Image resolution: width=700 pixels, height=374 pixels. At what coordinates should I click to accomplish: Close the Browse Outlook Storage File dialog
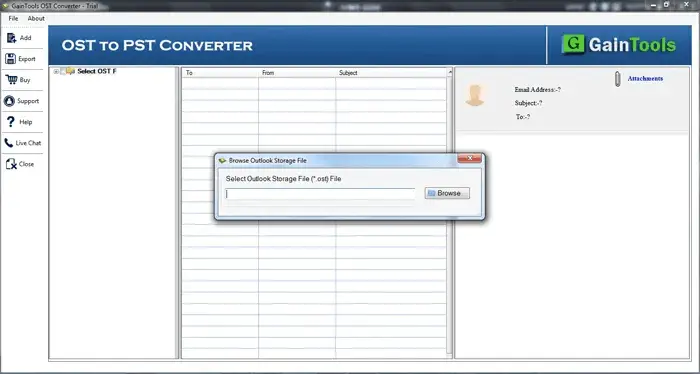[469, 158]
